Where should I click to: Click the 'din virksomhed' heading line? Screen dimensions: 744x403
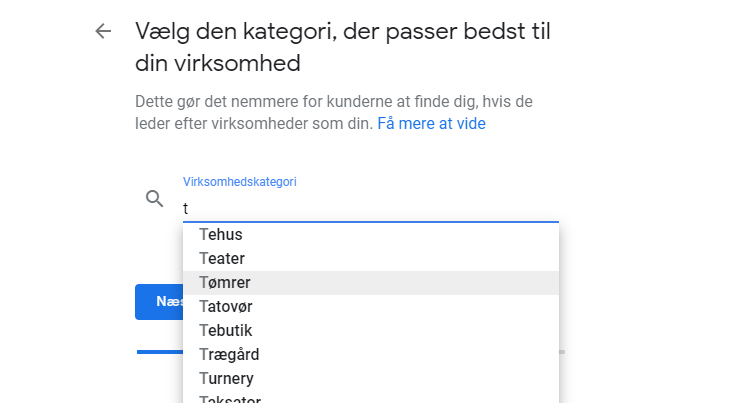coord(218,63)
